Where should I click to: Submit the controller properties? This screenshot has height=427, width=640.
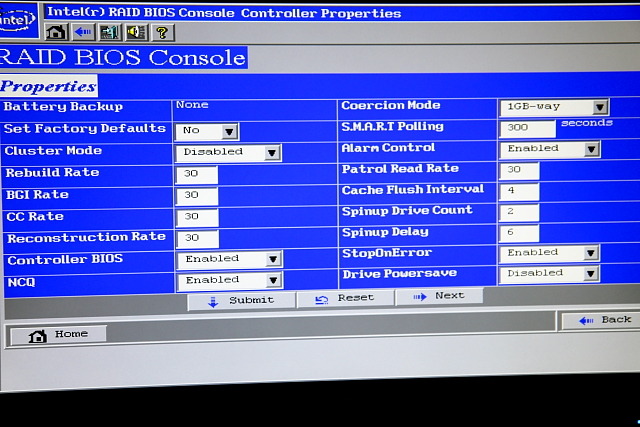tap(241, 301)
